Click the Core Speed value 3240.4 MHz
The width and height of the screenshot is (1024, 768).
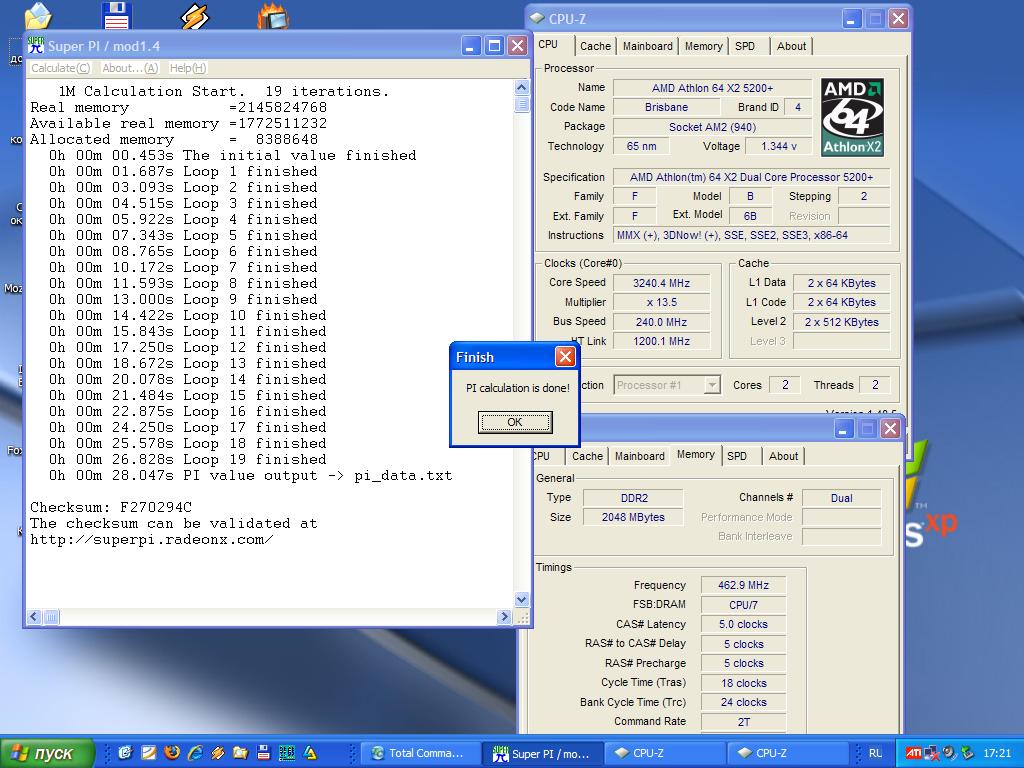[x=661, y=283]
